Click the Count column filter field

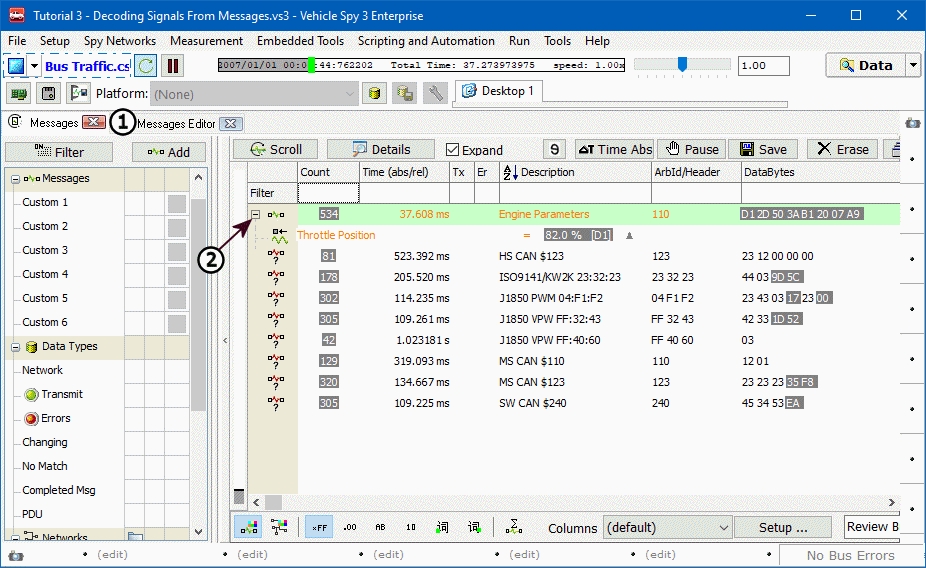point(327,193)
